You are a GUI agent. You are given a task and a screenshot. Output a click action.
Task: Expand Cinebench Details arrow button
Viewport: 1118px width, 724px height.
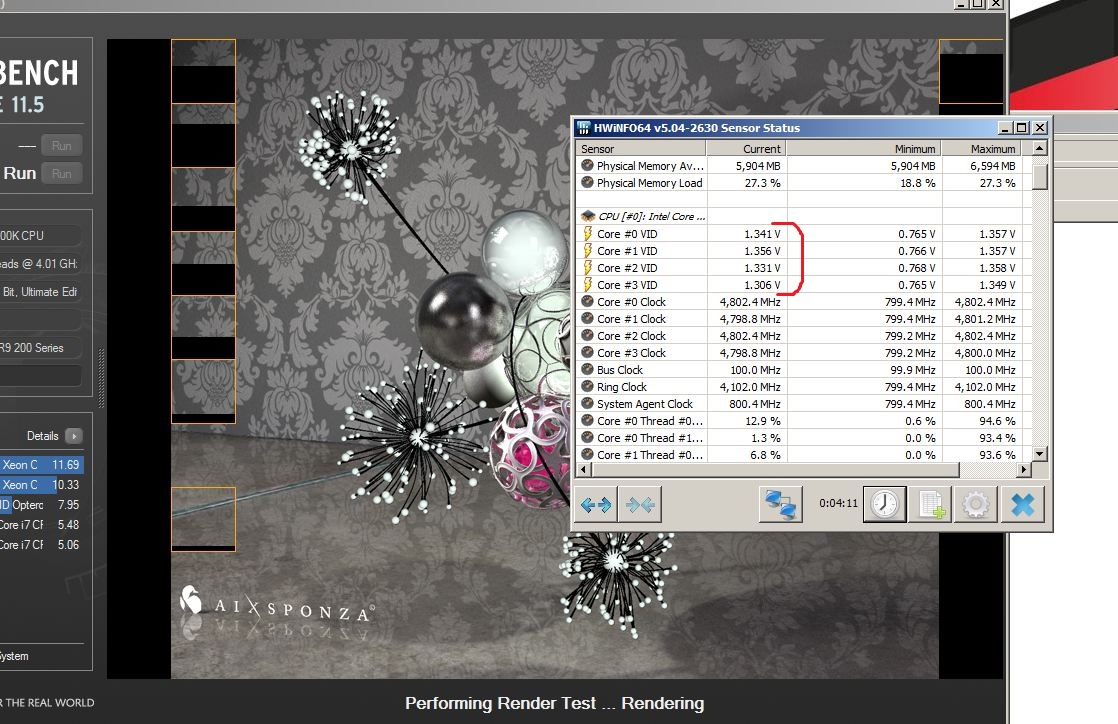[74, 436]
